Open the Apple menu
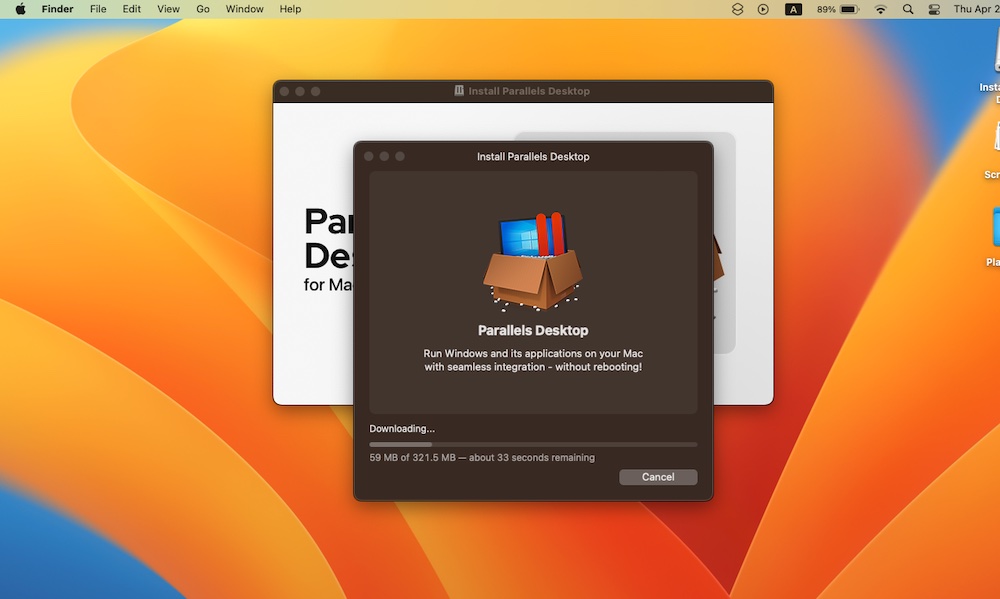Screen dimensions: 1000x599 pyautogui.click(x=20, y=9)
